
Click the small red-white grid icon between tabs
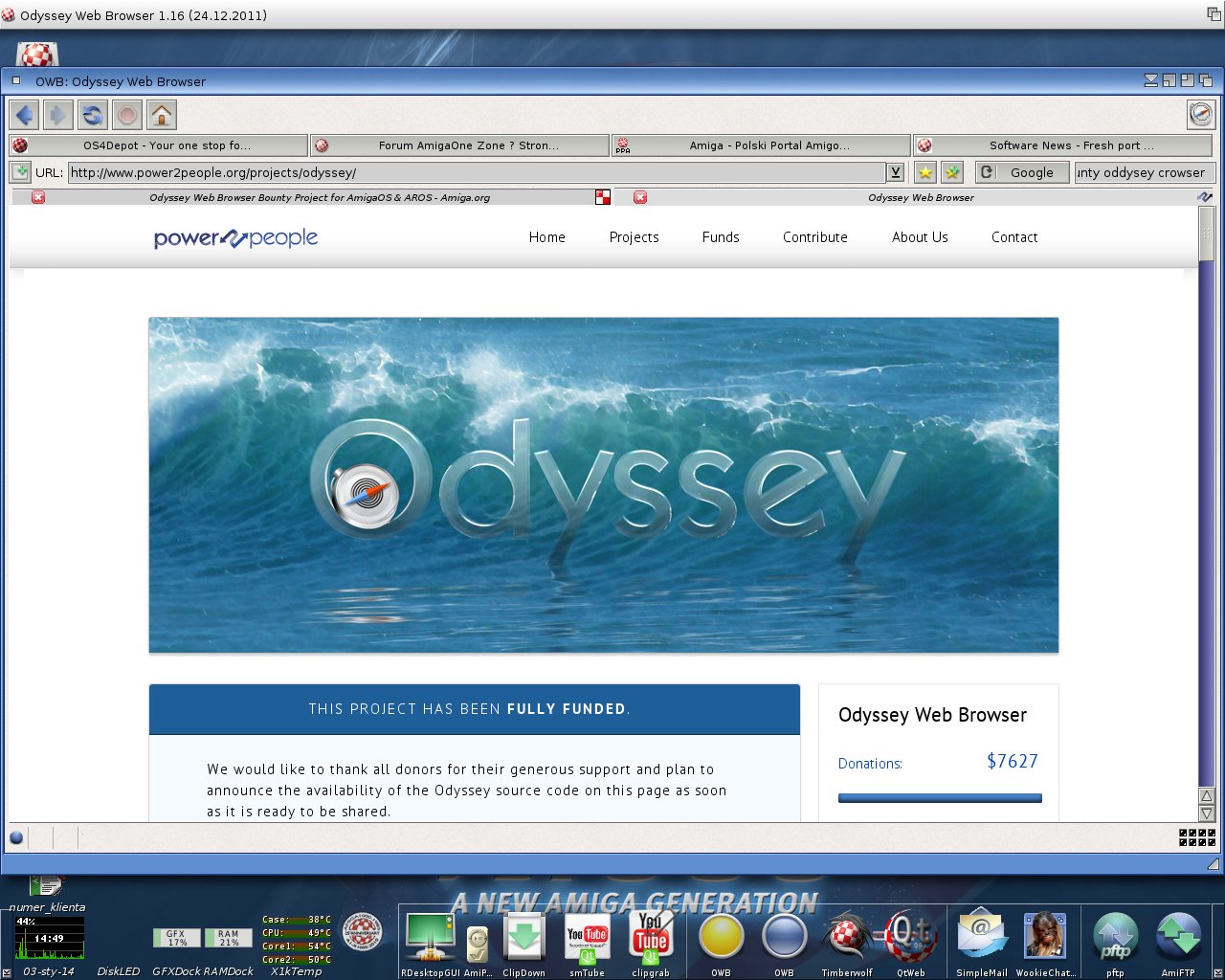(x=603, y=197)
